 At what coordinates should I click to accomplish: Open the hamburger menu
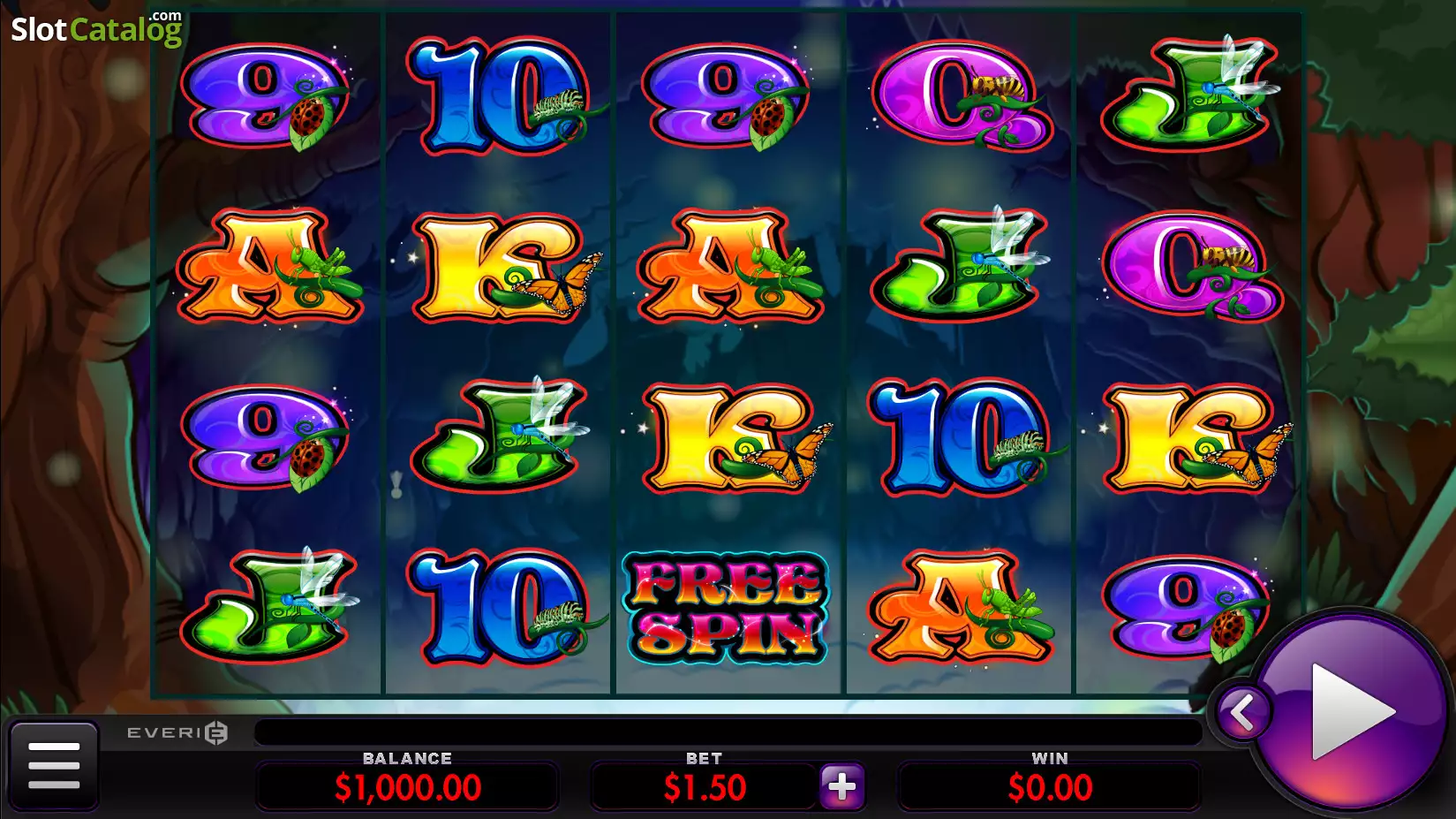click(x=54, y=765)
